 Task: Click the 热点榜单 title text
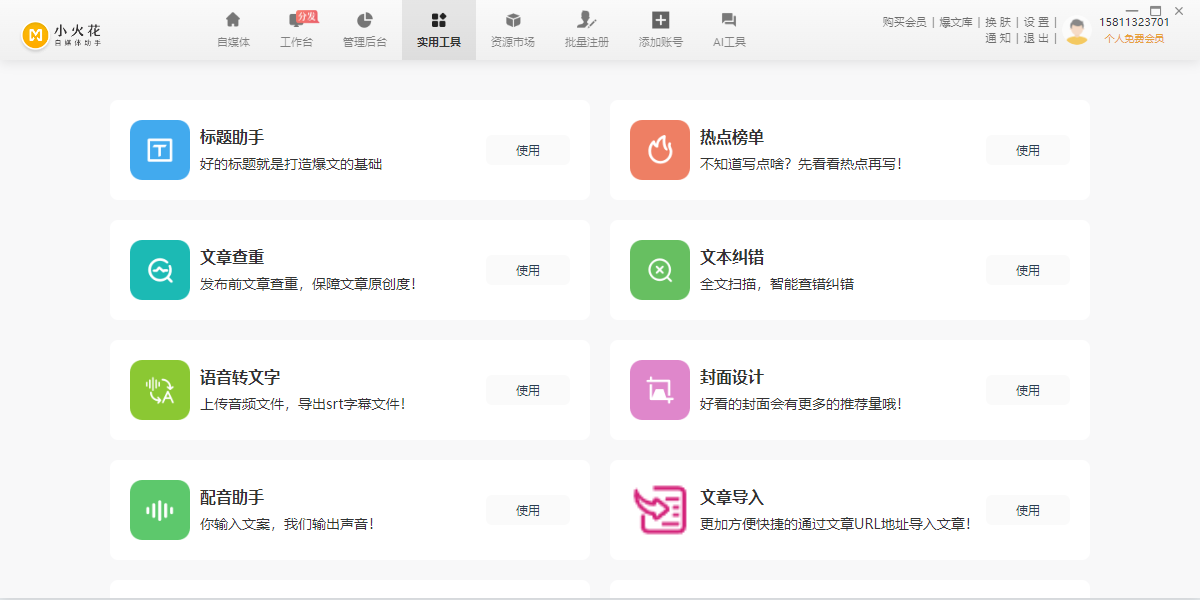732,138
